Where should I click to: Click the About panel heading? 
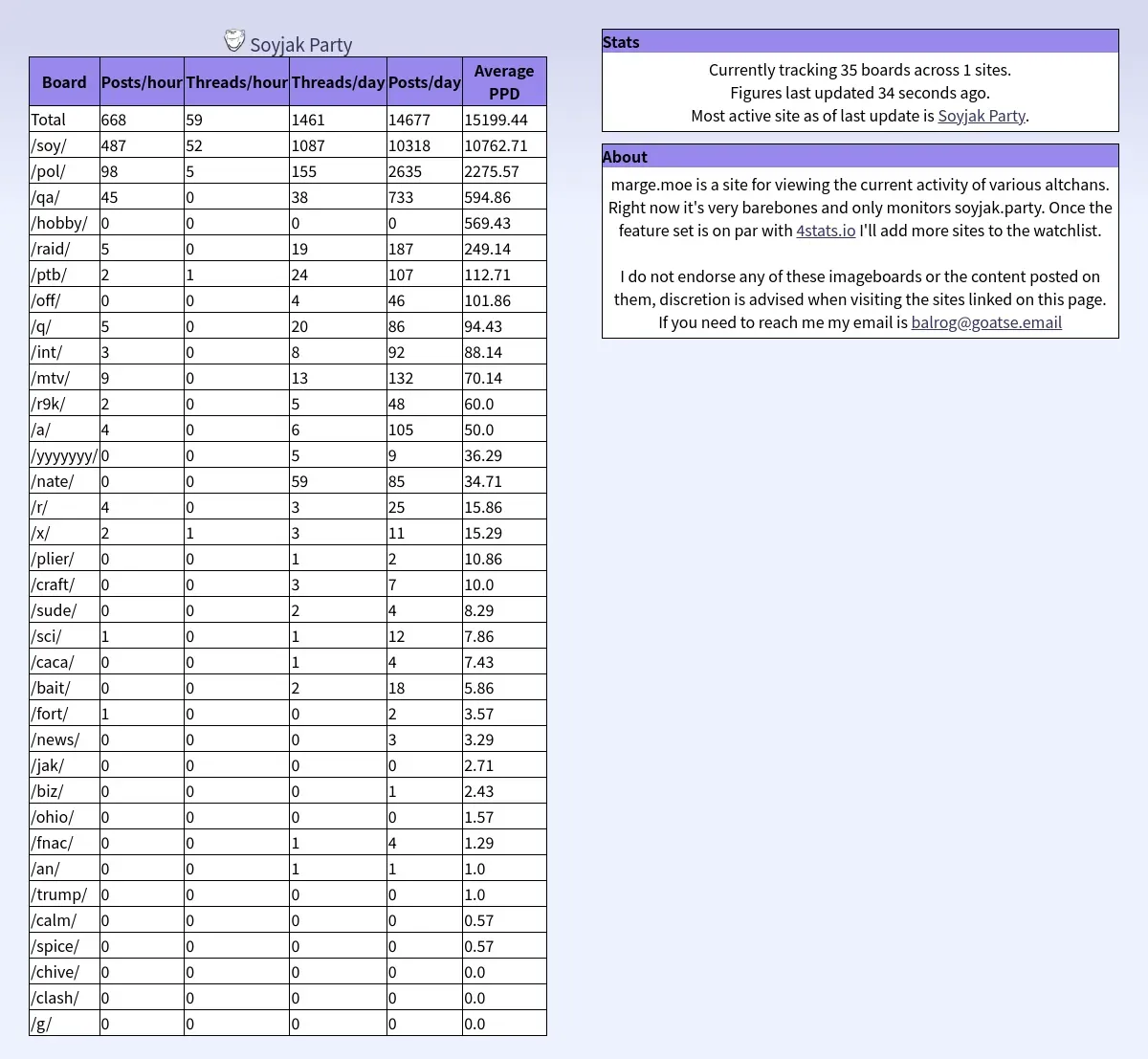tap(860, 156)
